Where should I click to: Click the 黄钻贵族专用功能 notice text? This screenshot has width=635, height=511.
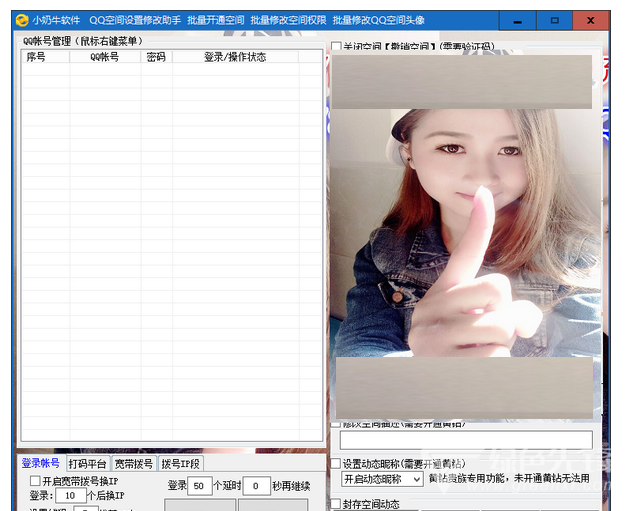click(x=509, y=479)
